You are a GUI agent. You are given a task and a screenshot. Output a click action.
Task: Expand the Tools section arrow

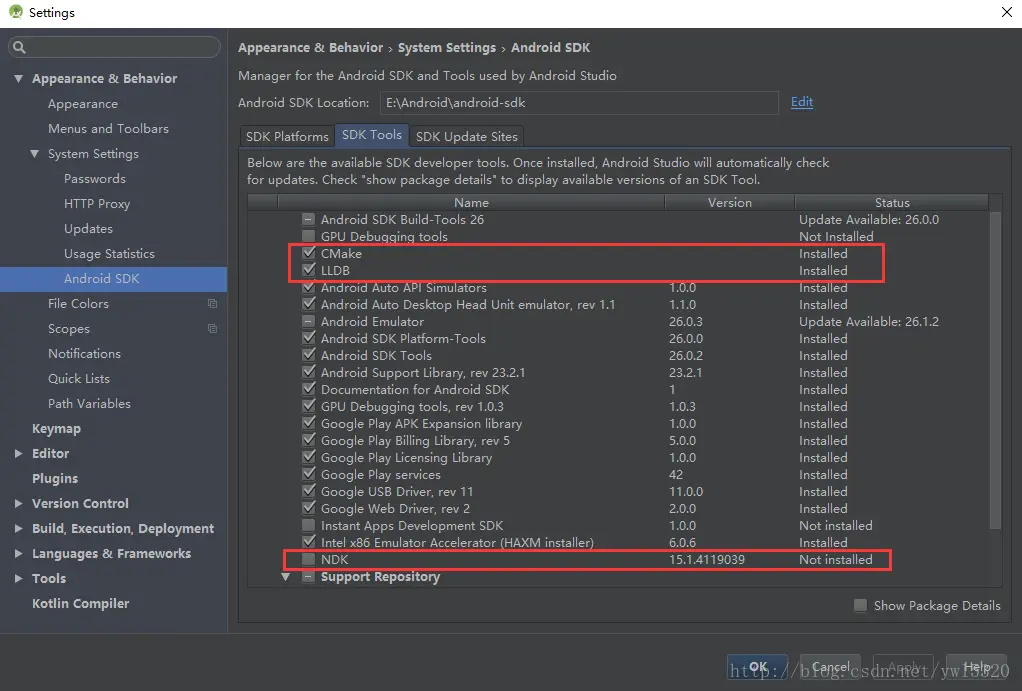point(18,578)
